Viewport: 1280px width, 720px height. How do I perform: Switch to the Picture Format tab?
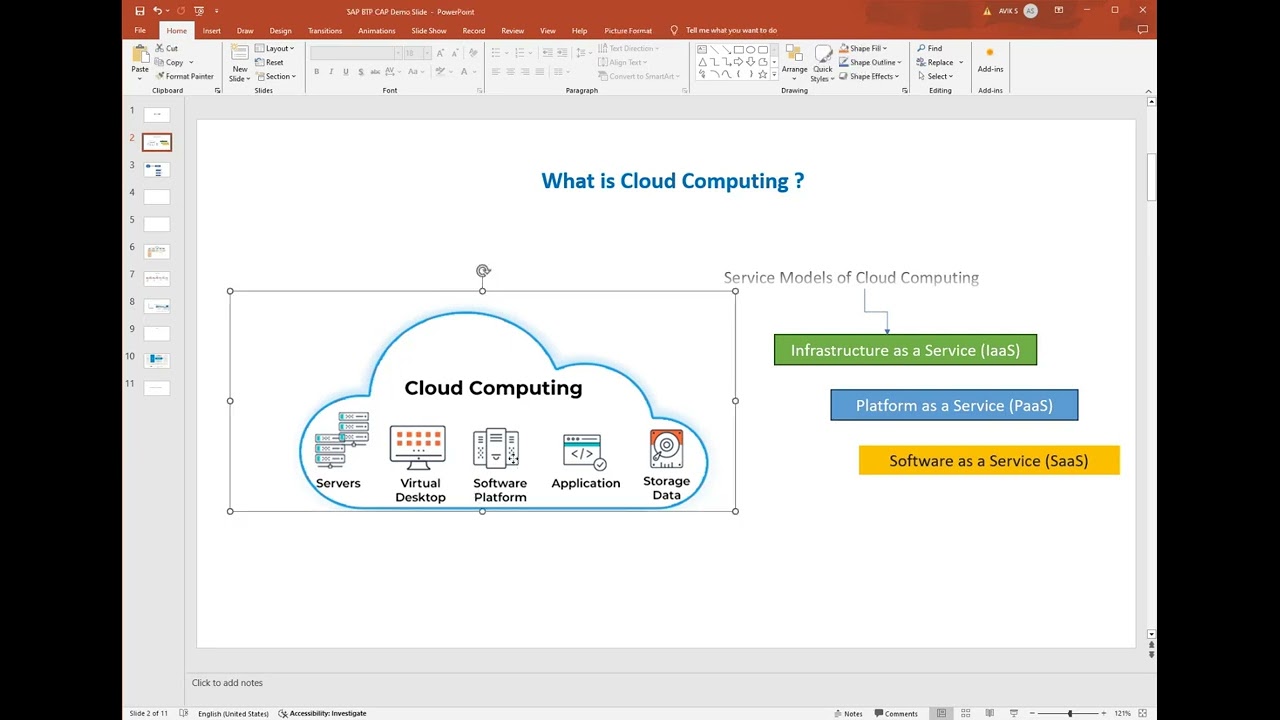point(628,31)
